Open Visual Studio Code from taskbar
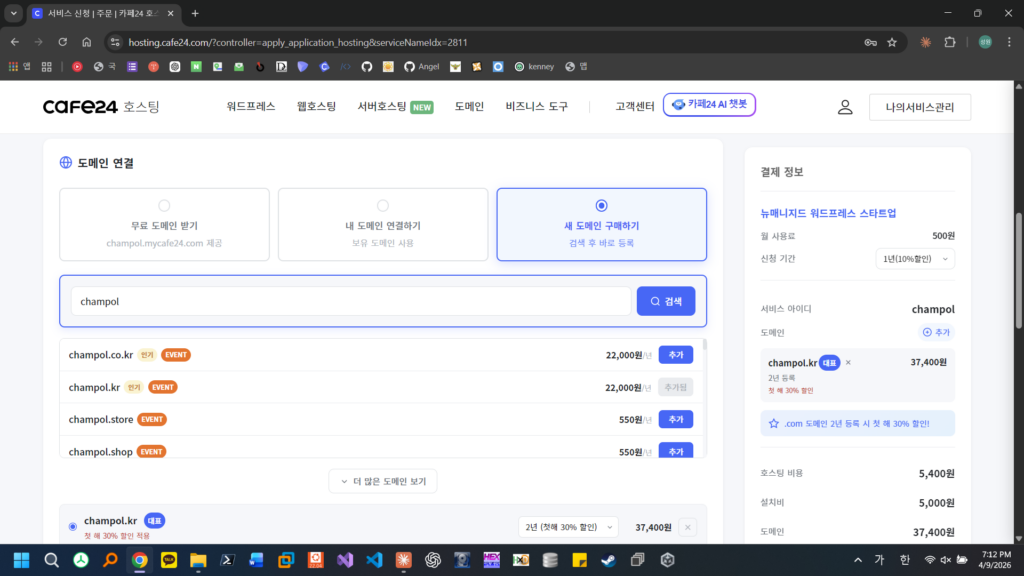This screenshot has height=576, width=1024. 374,560
